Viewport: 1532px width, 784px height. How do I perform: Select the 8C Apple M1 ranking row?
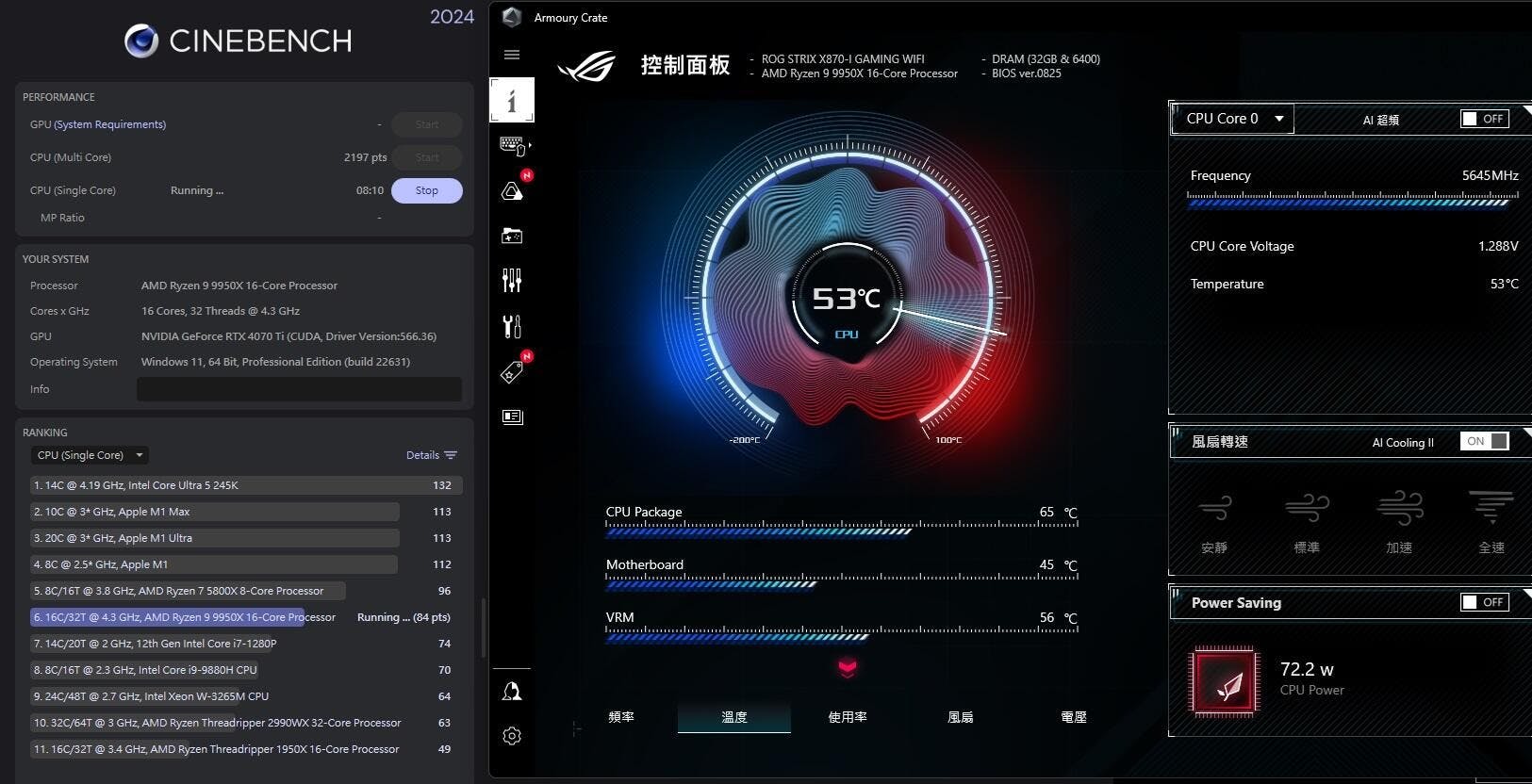[246, 564]
